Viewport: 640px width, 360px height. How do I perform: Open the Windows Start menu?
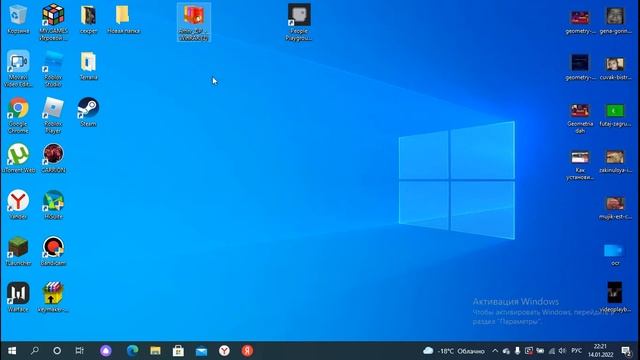[x=12, y=351]
